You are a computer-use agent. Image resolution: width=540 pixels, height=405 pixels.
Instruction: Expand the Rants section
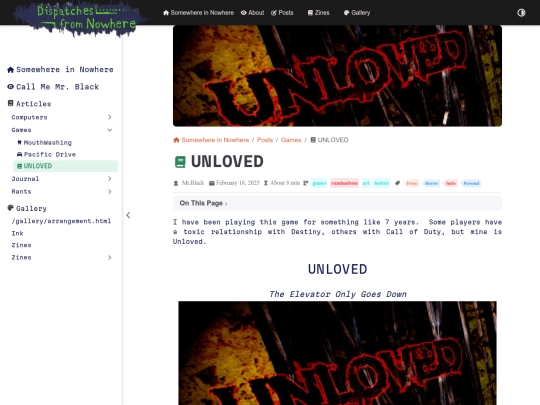click(110, 191)
